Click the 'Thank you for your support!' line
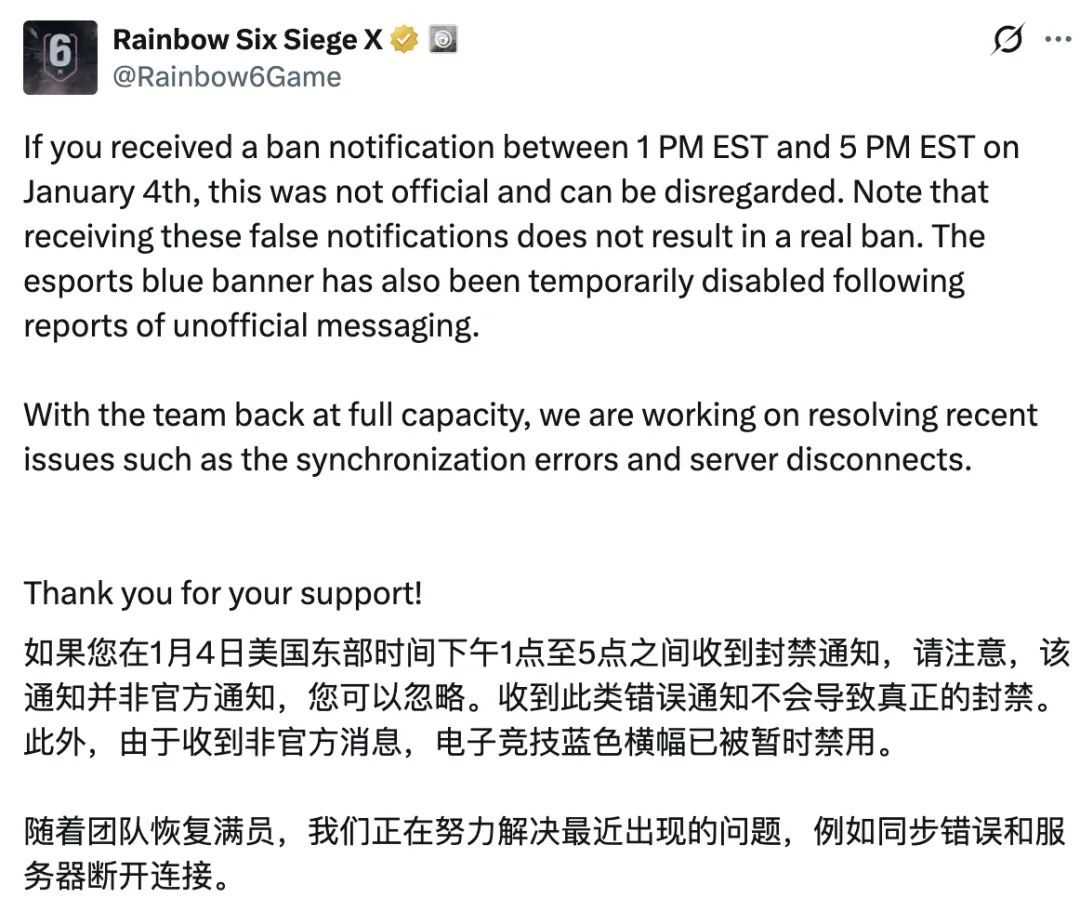1080x911 pixels. pyautogui.click(x=222, y=593)
